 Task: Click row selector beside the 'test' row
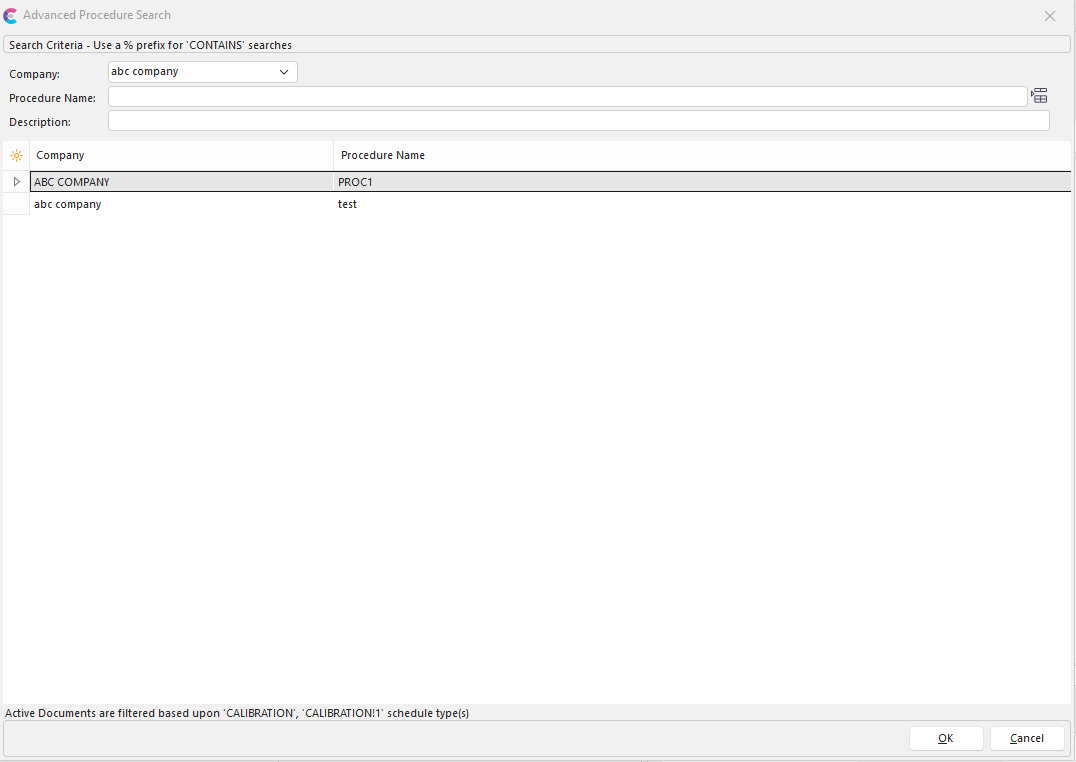tap(16, 204)
